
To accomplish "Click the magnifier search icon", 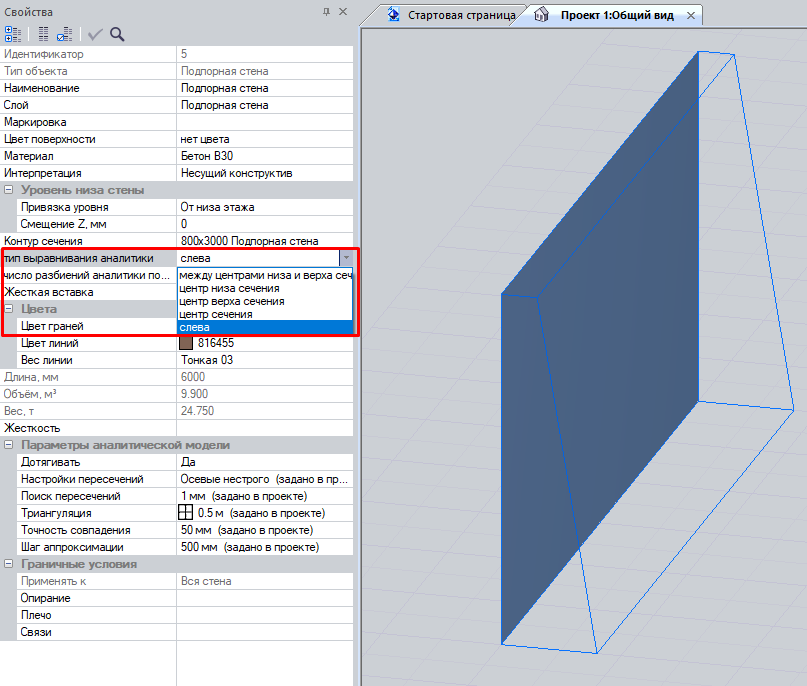I will tap(117, 34).
